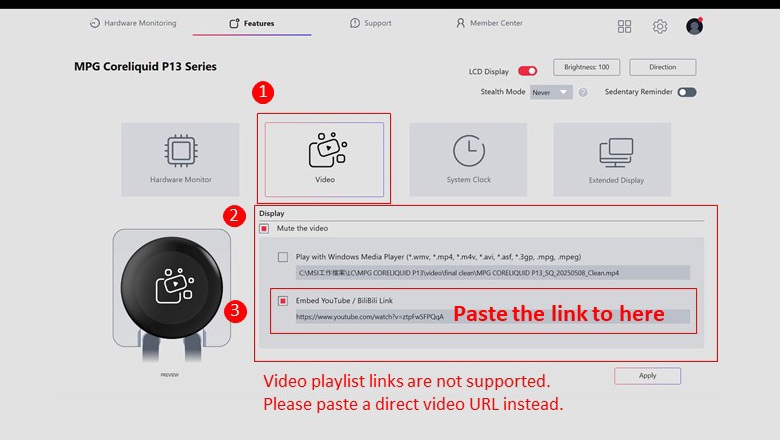Click the apps grid icon
The width and height of the screenshot is (780, 440).
pyautogui.click(x=624, y=26)
